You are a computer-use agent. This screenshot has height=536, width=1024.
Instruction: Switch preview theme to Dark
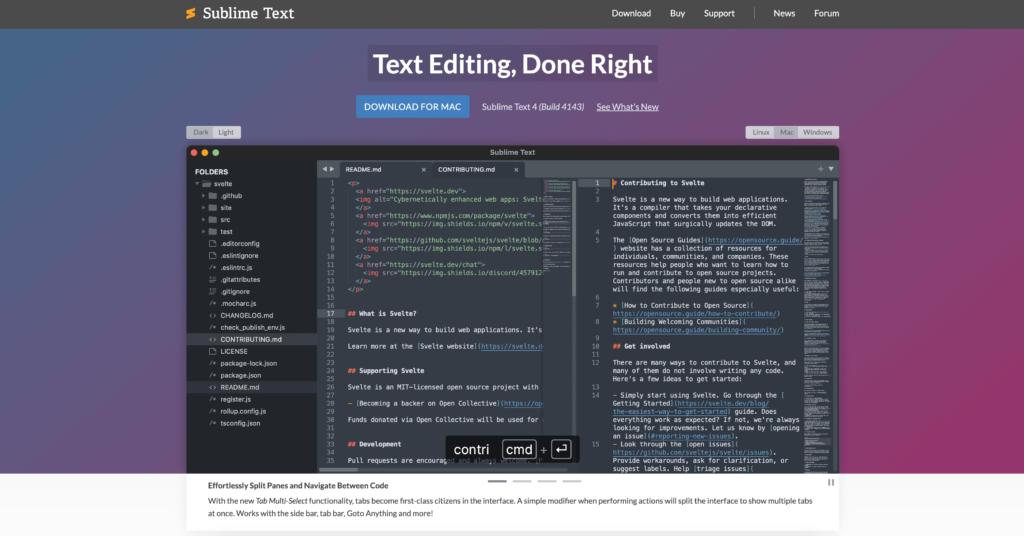[x=201, y=132]
